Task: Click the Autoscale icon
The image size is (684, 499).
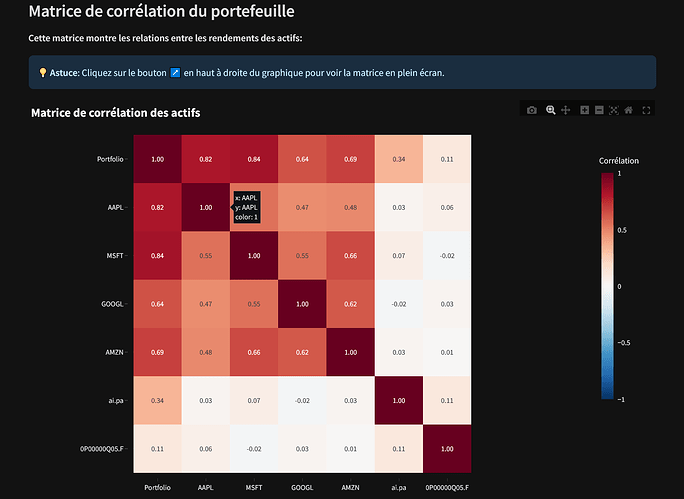Action: pos(614,110)
